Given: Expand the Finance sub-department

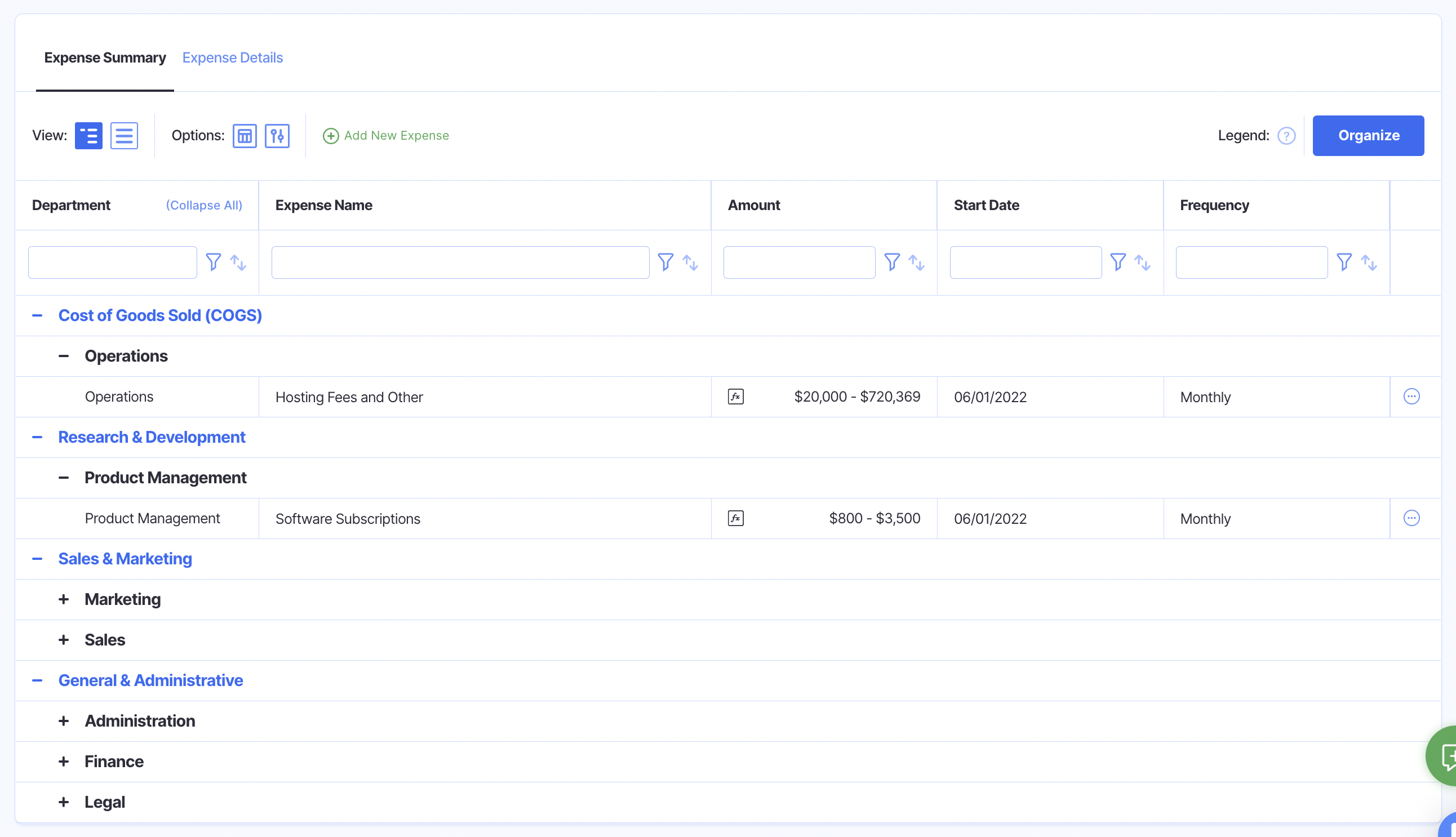Looking at the screenshot, I should [64, 761].
